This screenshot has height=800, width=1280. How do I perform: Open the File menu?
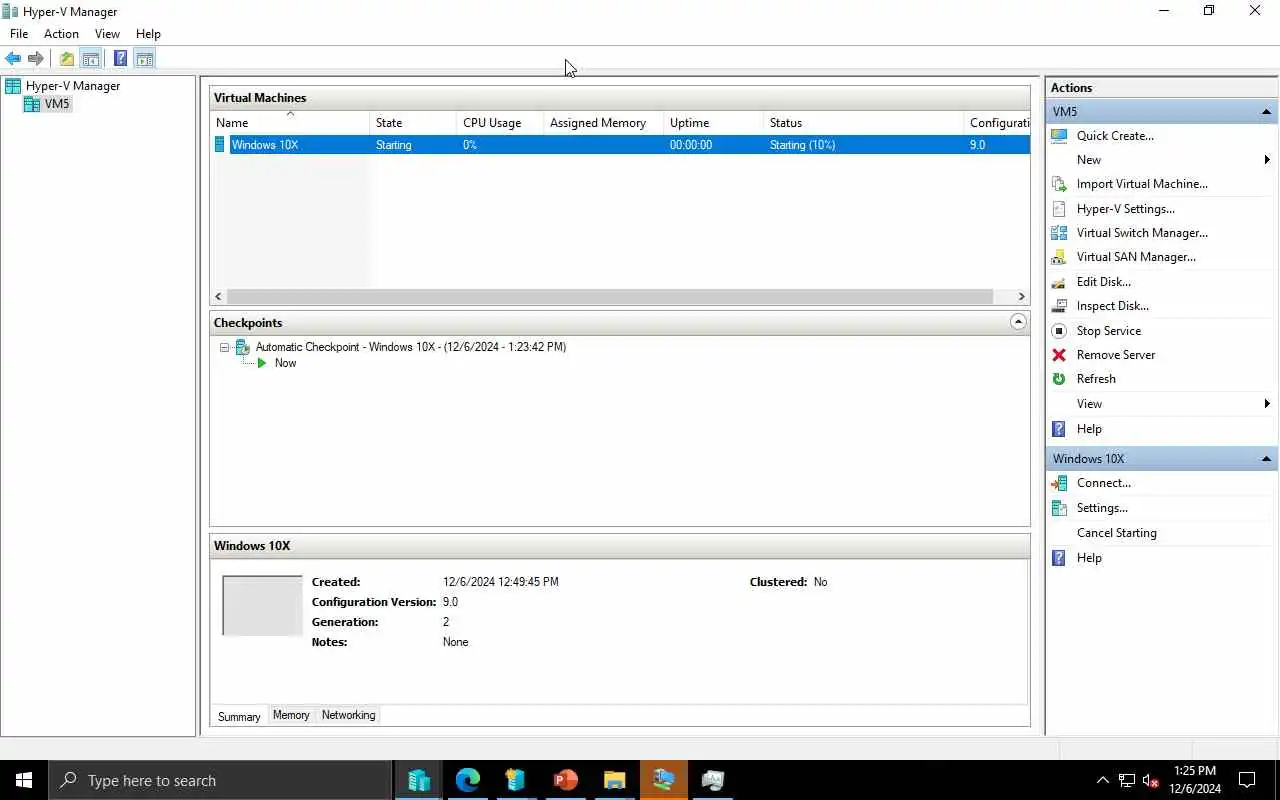click(19, 34)
